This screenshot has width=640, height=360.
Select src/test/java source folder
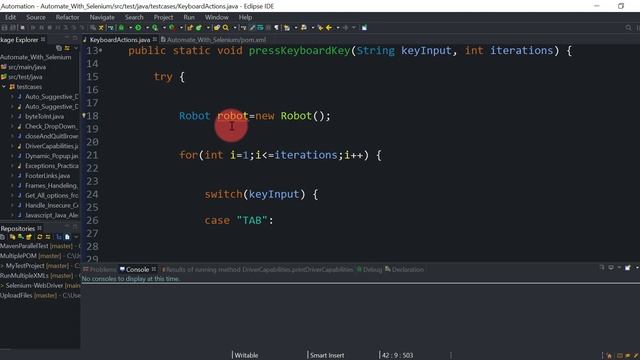(22, 77)
